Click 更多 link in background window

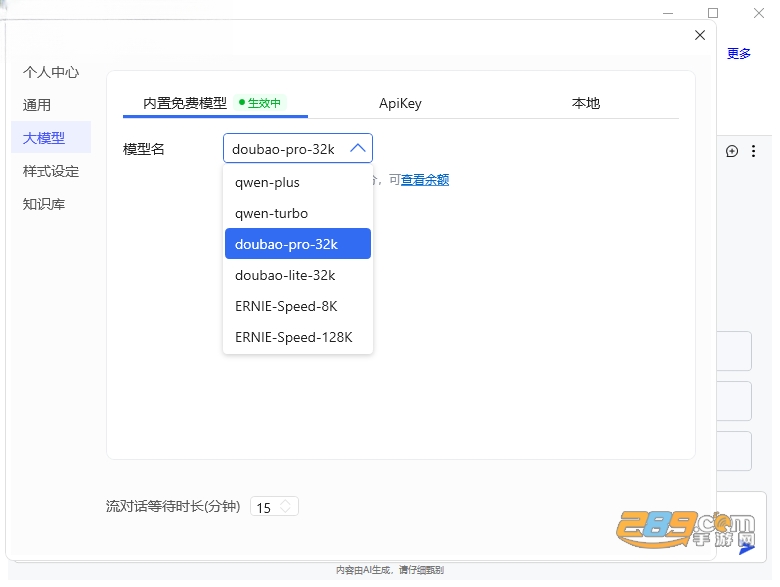tap(738, 54)
